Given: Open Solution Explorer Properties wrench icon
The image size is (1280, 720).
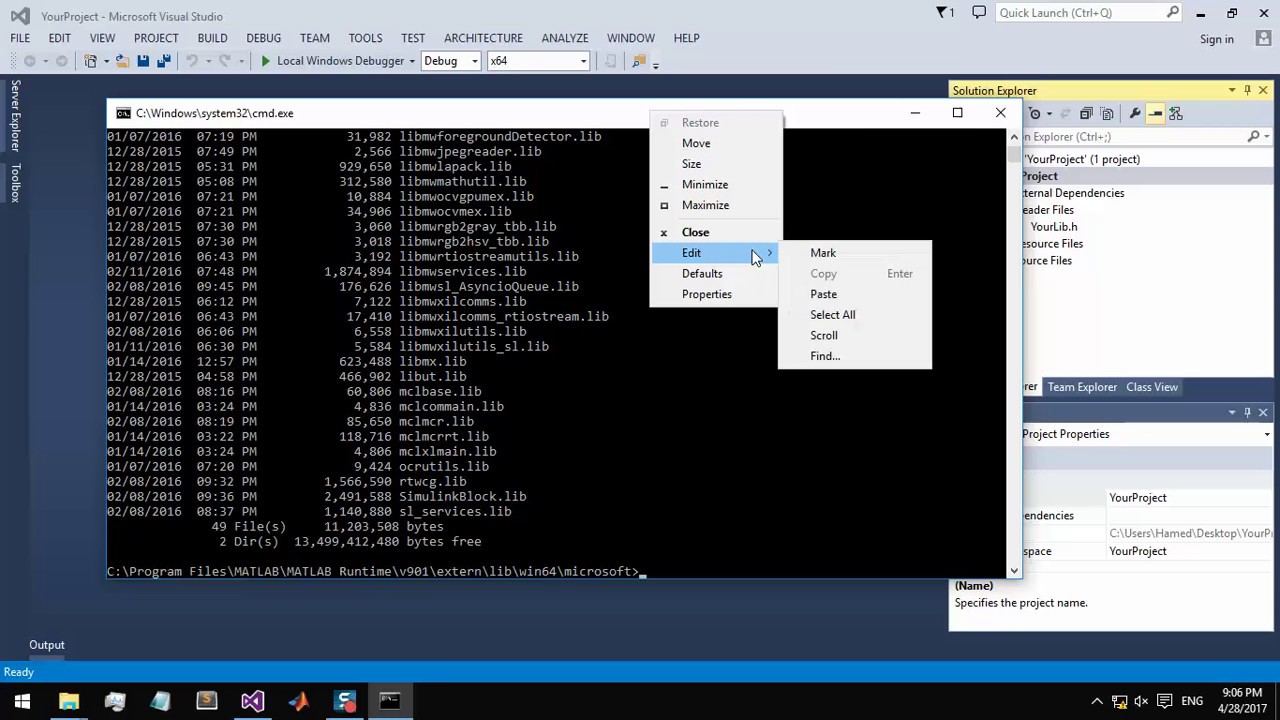Looking at the screenshot, I should click(x=1134, y=114).
